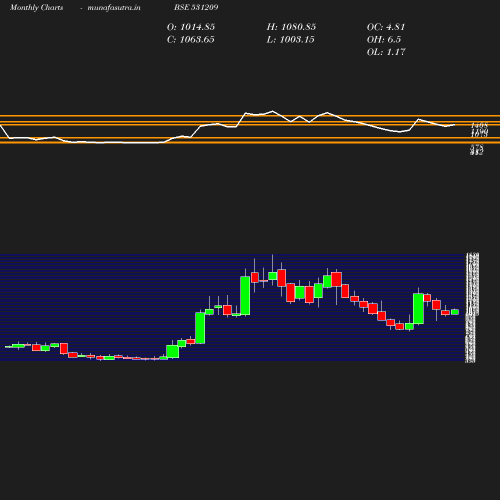
Task: Click the 'OH: 6.5' value
Action: point(384,40)
